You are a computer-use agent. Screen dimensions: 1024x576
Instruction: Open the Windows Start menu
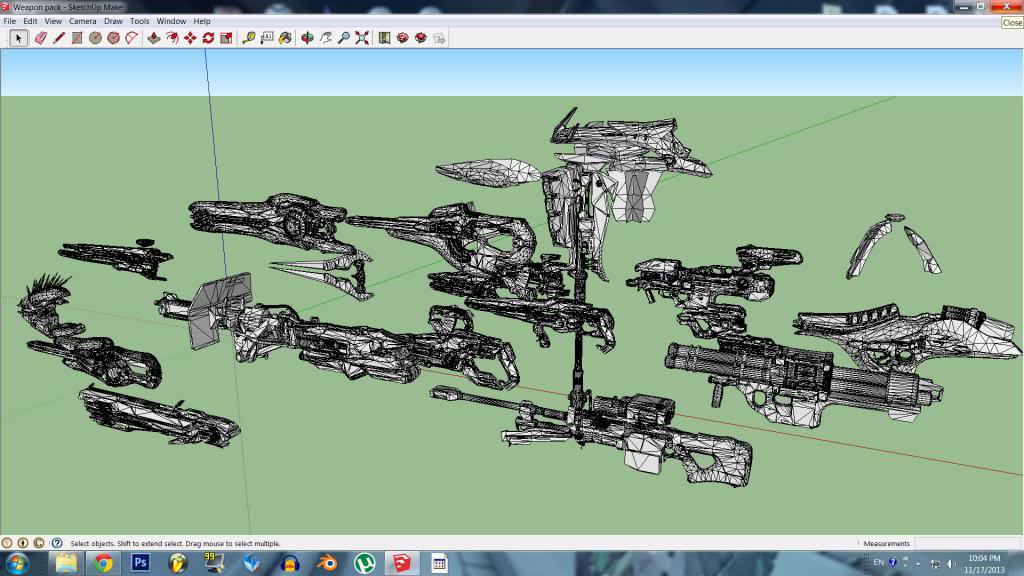(16, 563)
